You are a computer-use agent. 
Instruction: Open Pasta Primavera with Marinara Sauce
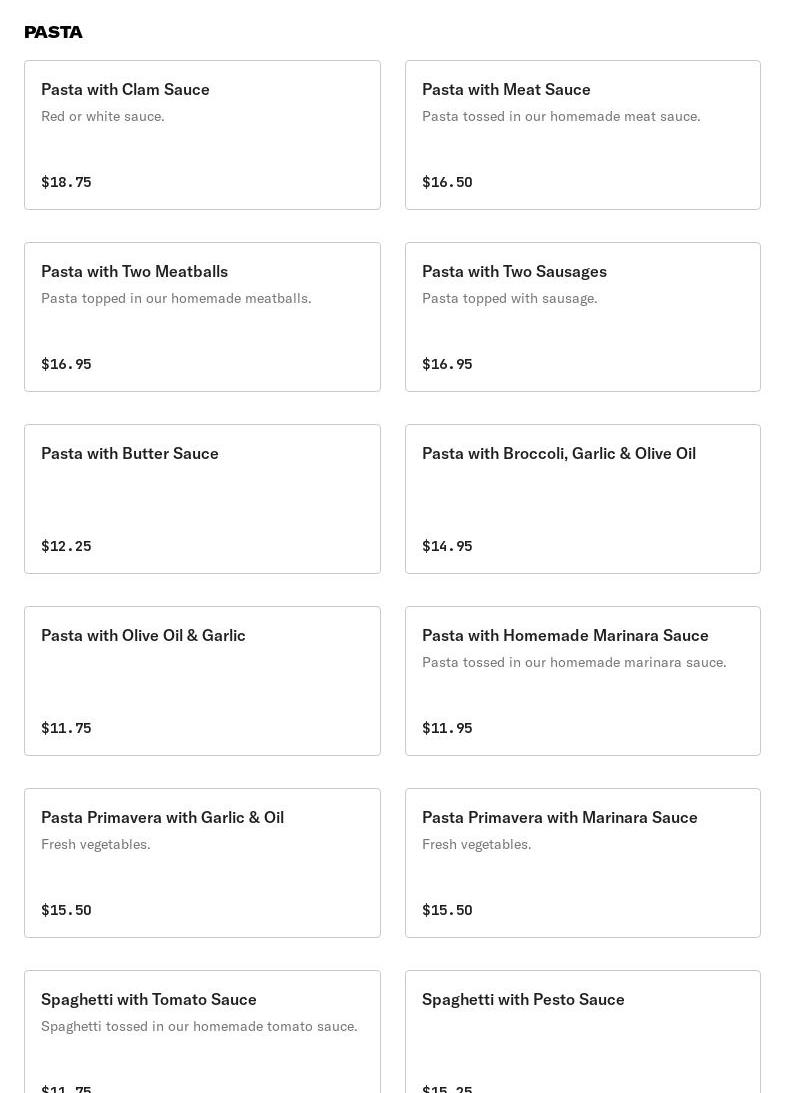tap(582, 863)
